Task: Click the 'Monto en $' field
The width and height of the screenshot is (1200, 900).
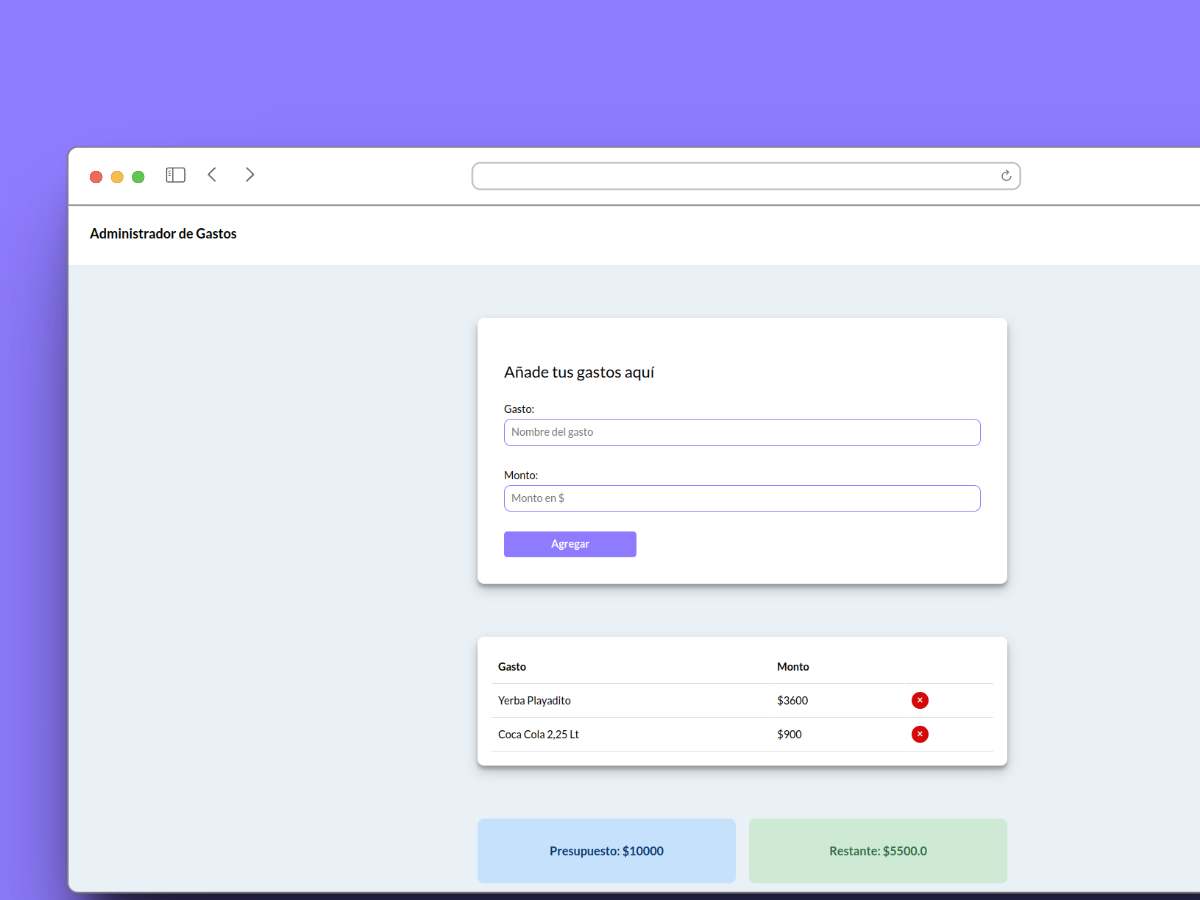Action: (x=742, y=498)
